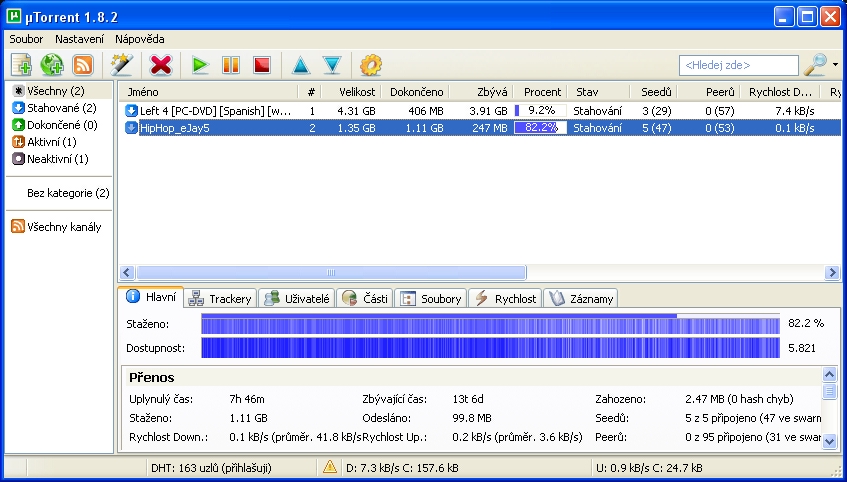This screenshot has width=847, height=482.
Task: Select the Left 4 [PC-DVD] torrent row
Action: click(x=480, y=111)
